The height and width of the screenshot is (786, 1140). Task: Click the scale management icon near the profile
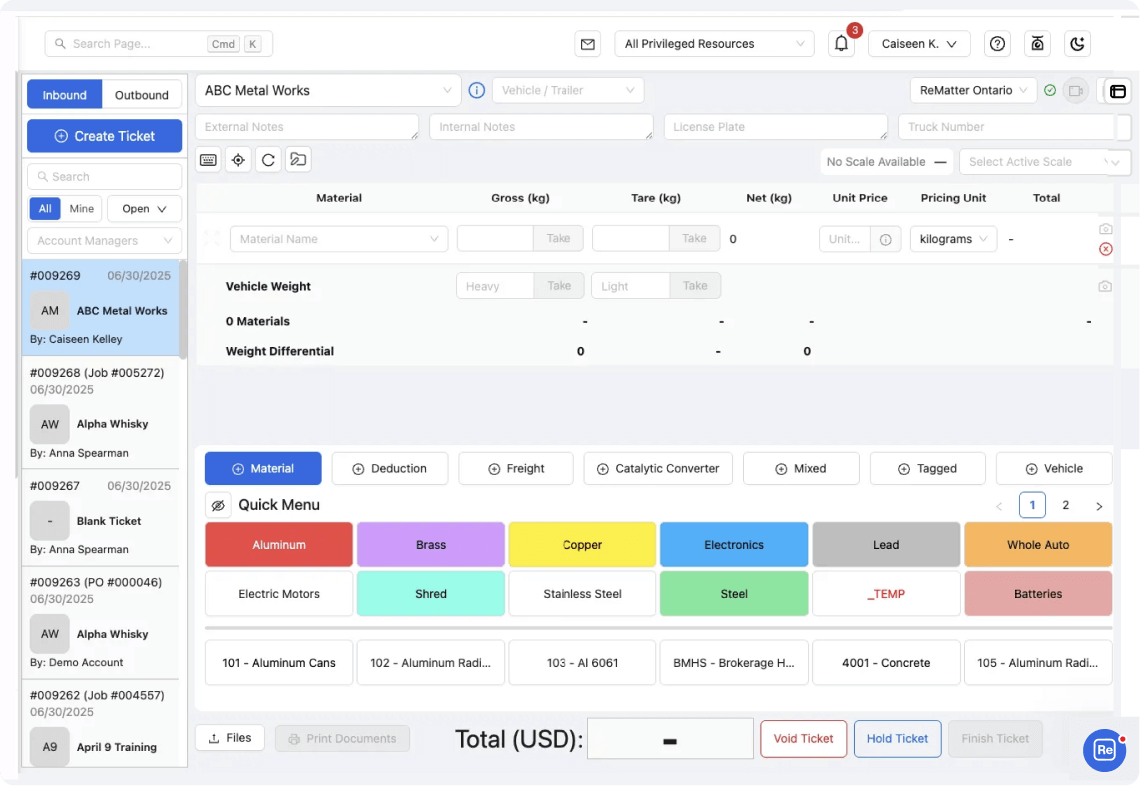(1037, 43)
